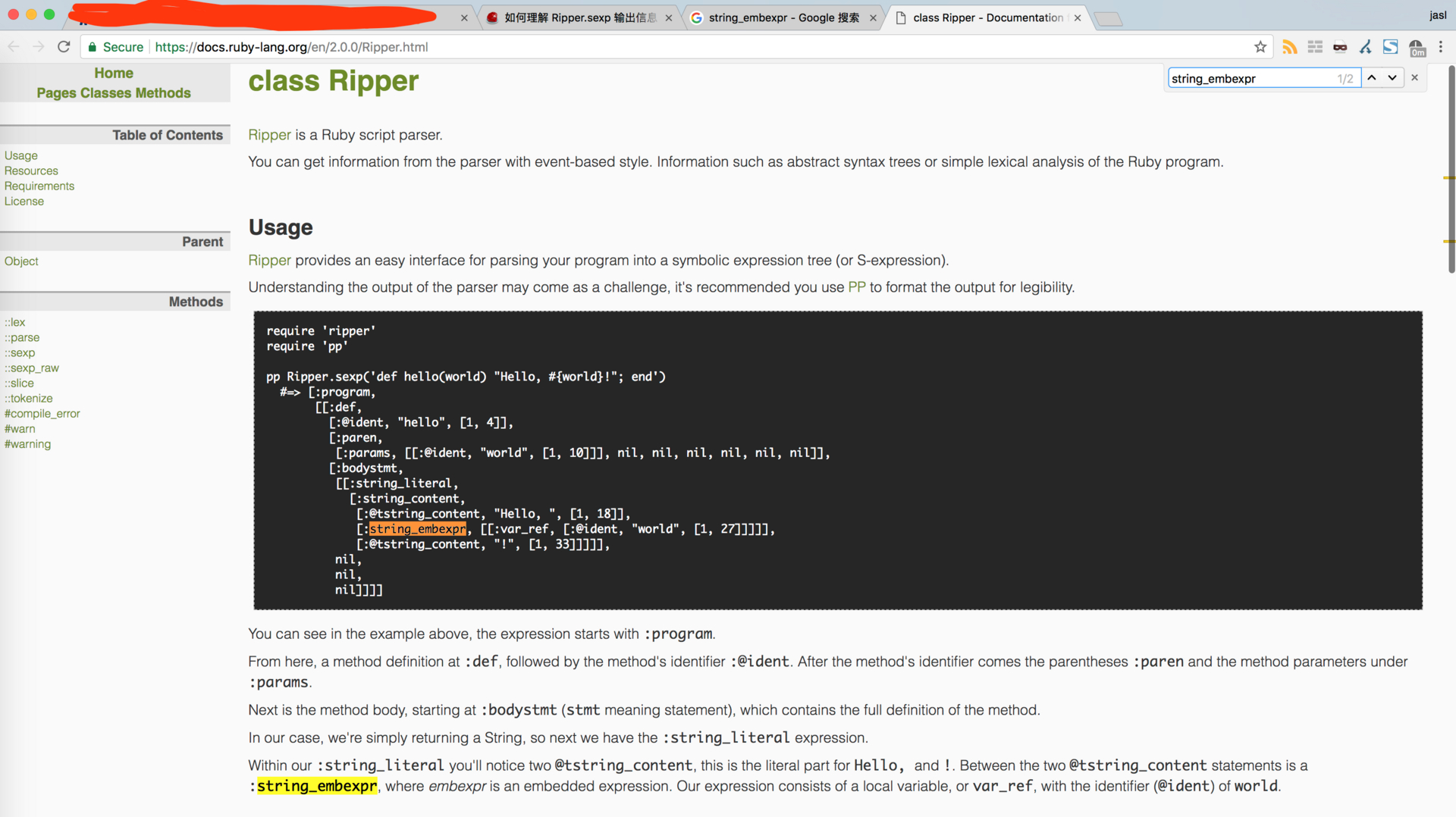Go to next find match
Image resolution: width=1456 pixels, height=817 pixels.
pyautogui.click(x=1392, y=78)
